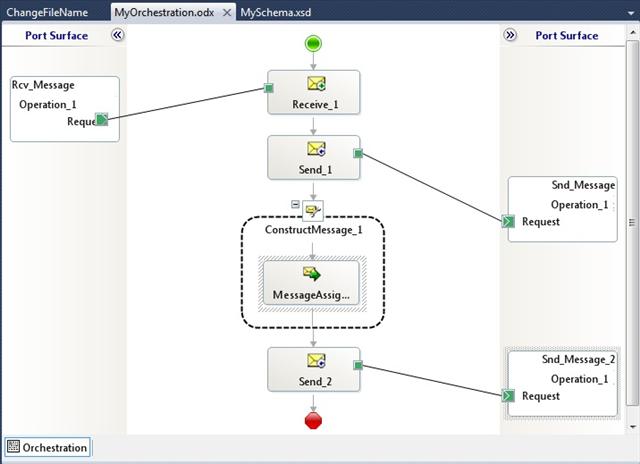The width and height of the screenshot is (640, 464).
Task: Click the Rcv_Message Request port arrow
Action: click(101, 120)
